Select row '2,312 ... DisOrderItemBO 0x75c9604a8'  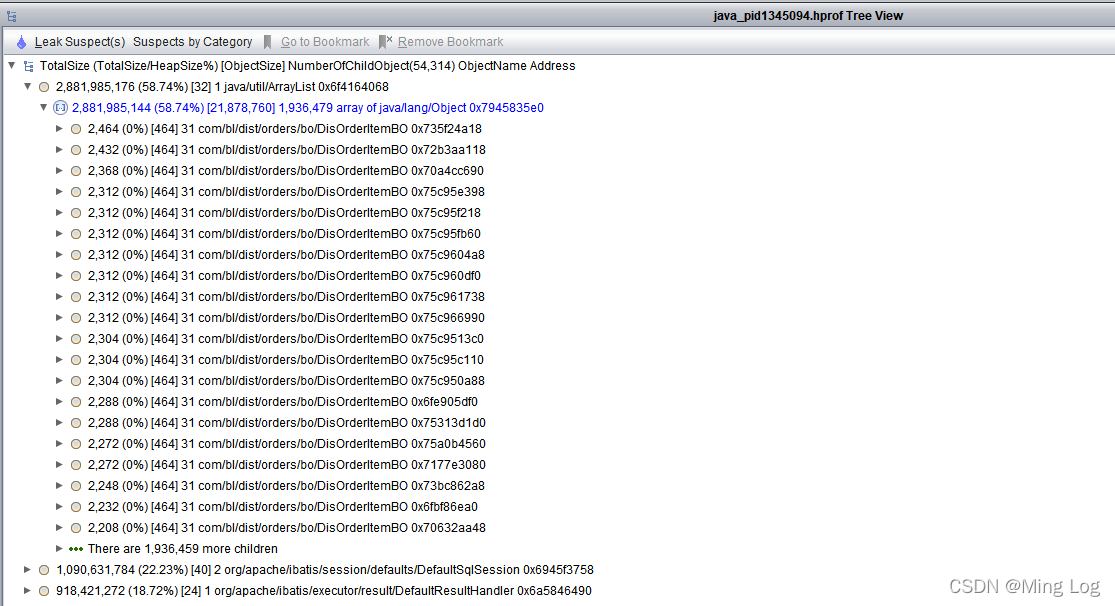point(286,255)
